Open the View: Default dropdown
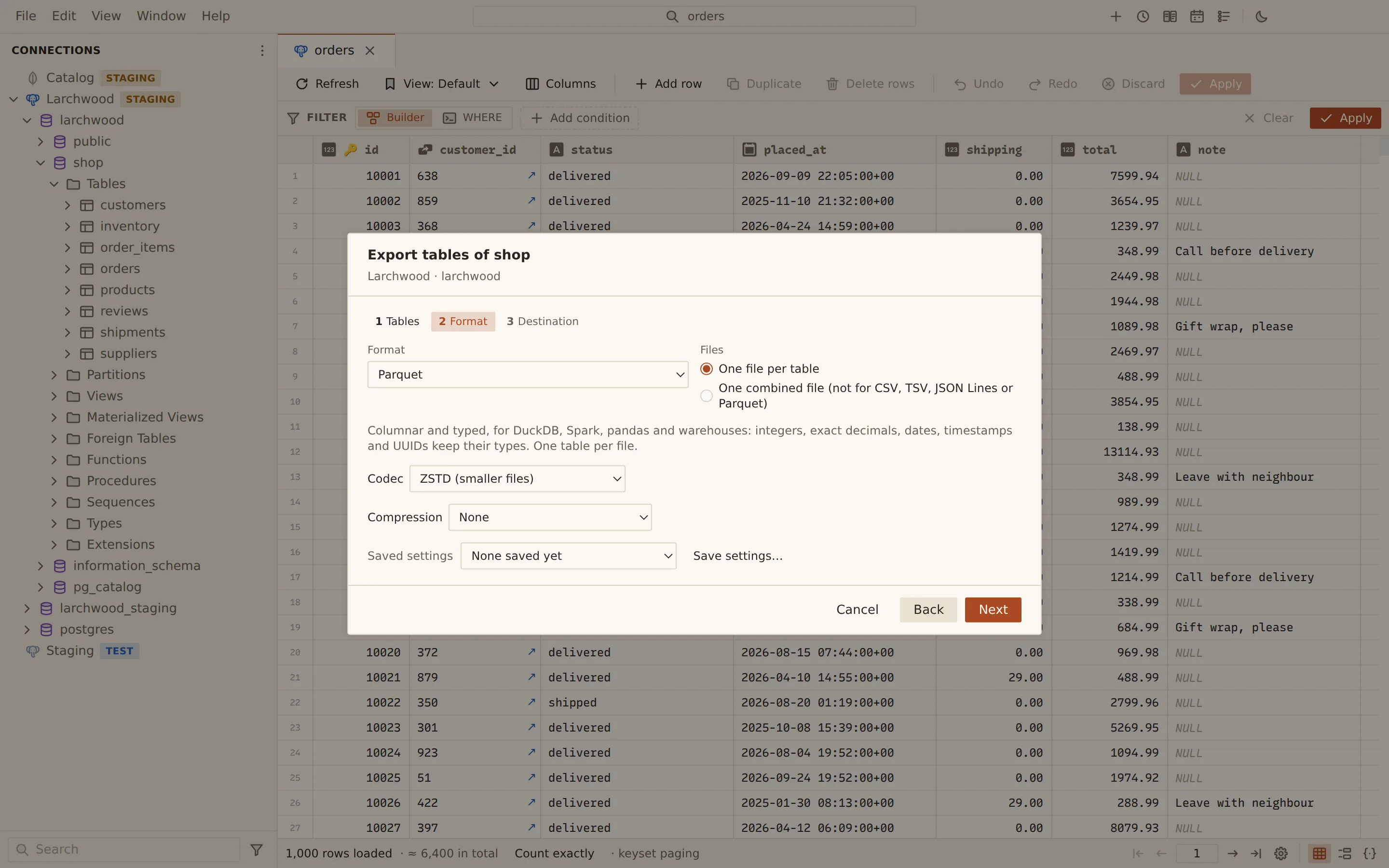This screenshot has height=868, width=1389. coord(441,84)
